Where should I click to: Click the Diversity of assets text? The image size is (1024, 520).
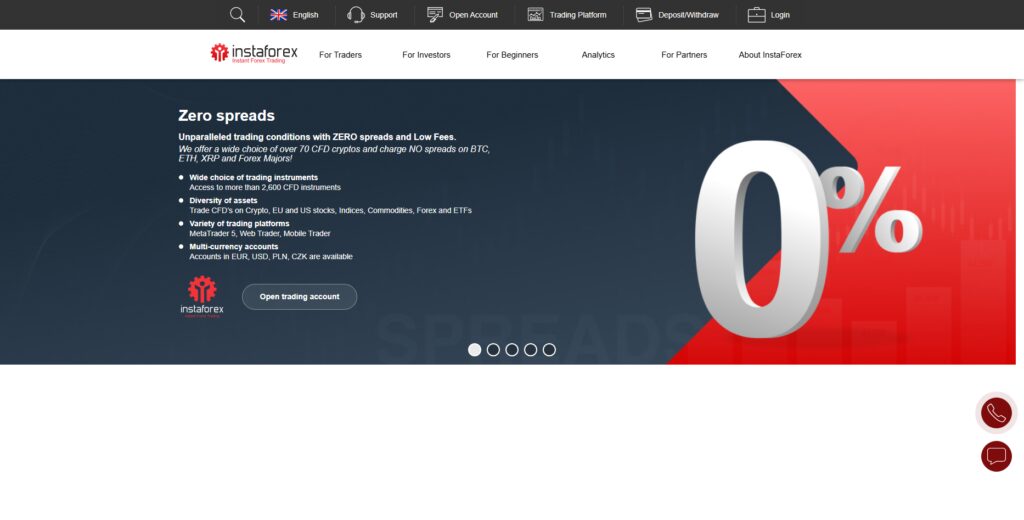tap(223, 201)
